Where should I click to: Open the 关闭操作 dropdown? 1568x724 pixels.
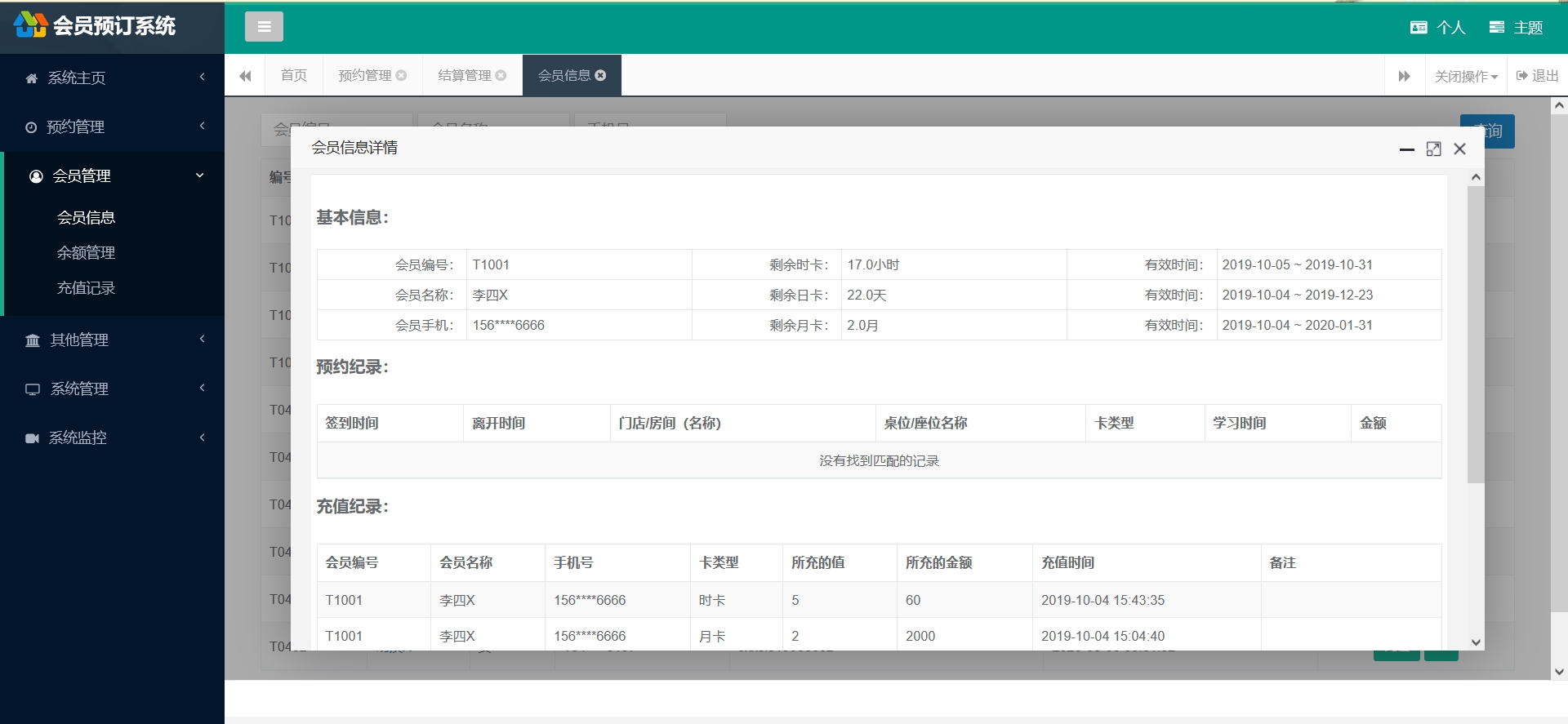[x=1466, y=76]
